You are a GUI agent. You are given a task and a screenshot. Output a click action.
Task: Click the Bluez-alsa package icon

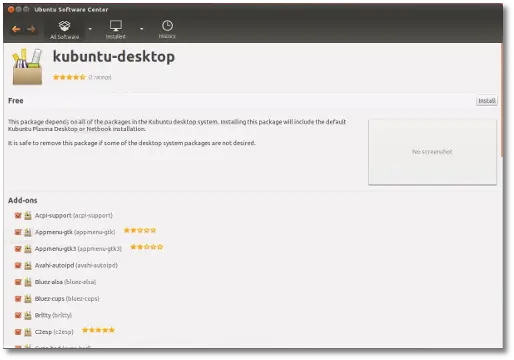(x=28, y=282)
